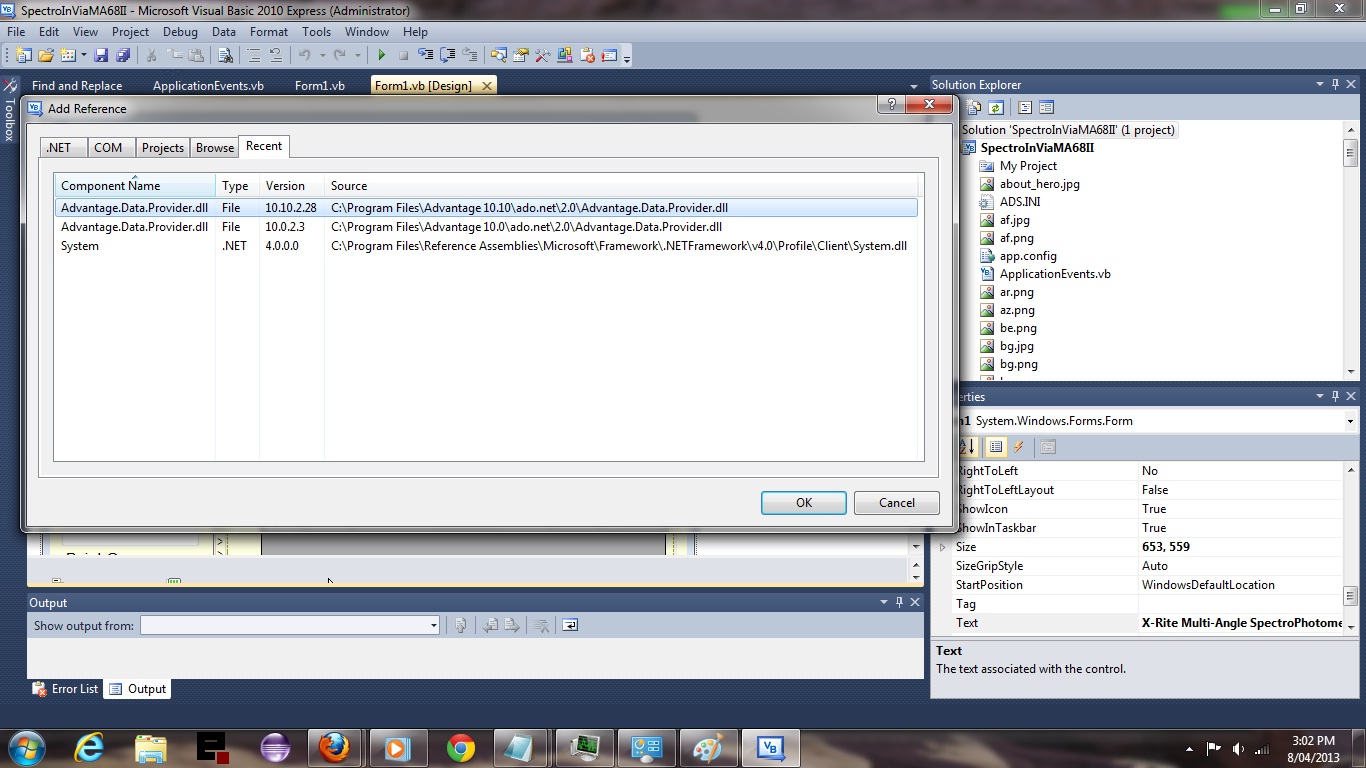This screenshot has width=1366, height=768.
Task: Open Output panel window position dropdown
Action: click(883, 602)
